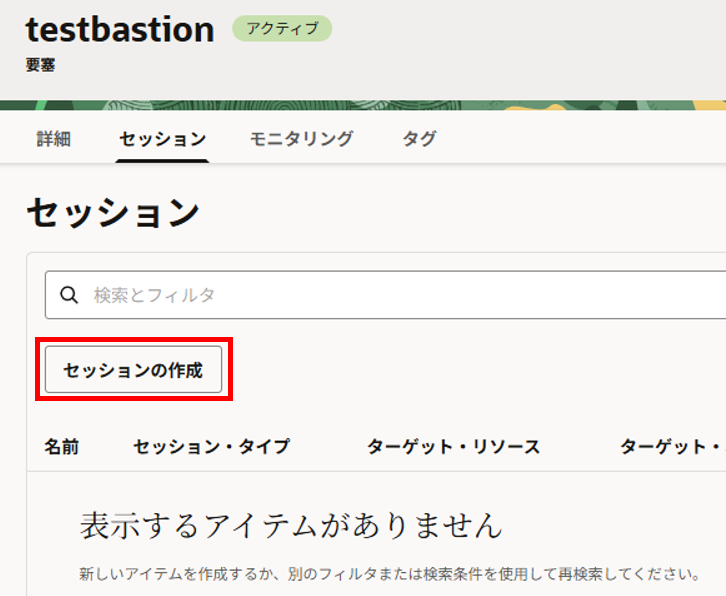The image size is (726, 596).
Task: Go to the タグ tab
Action: [419, 139]
